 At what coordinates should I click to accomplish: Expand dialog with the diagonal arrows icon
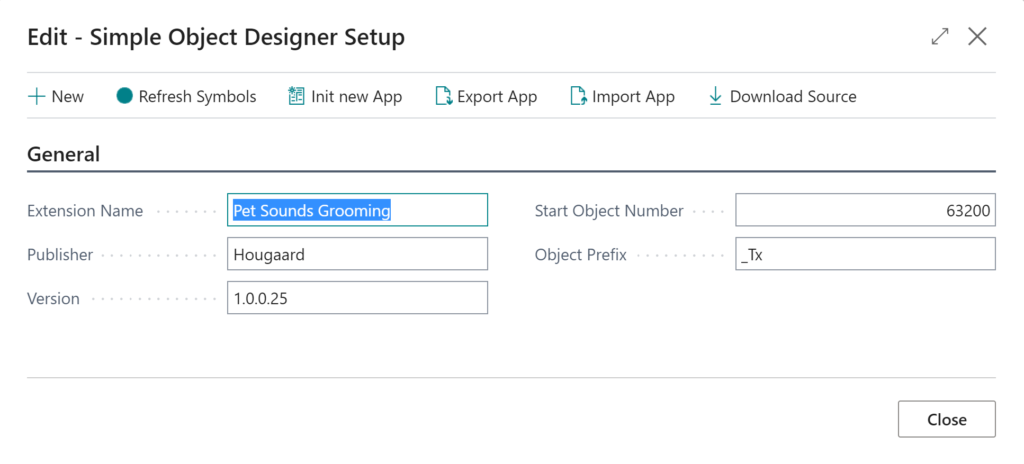coord(940,37)
